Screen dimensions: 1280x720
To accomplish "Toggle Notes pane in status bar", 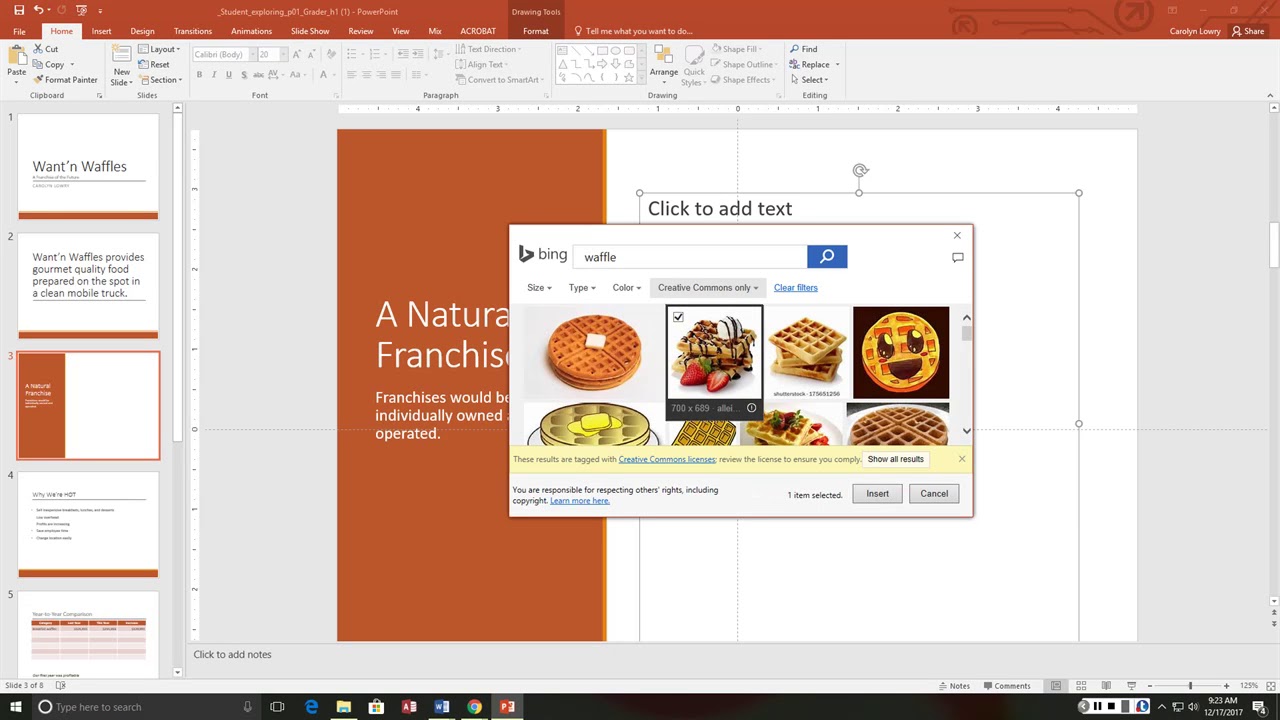I will click(x=953, y=686).
